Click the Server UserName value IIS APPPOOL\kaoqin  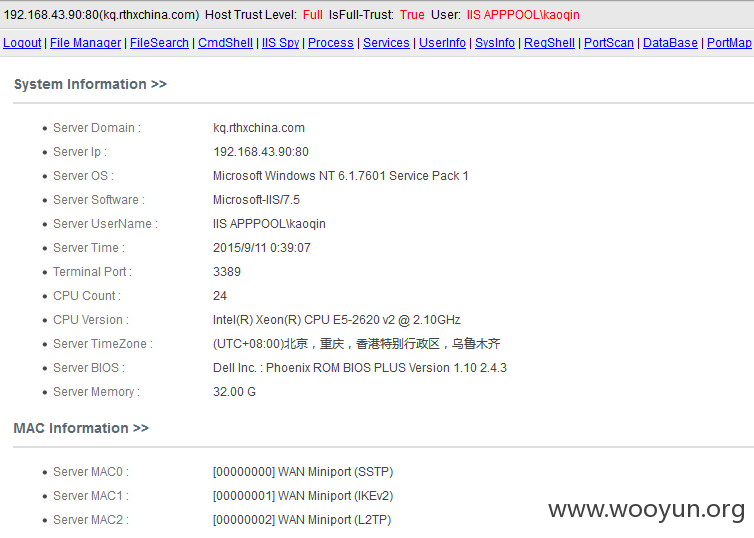[269, 224]
